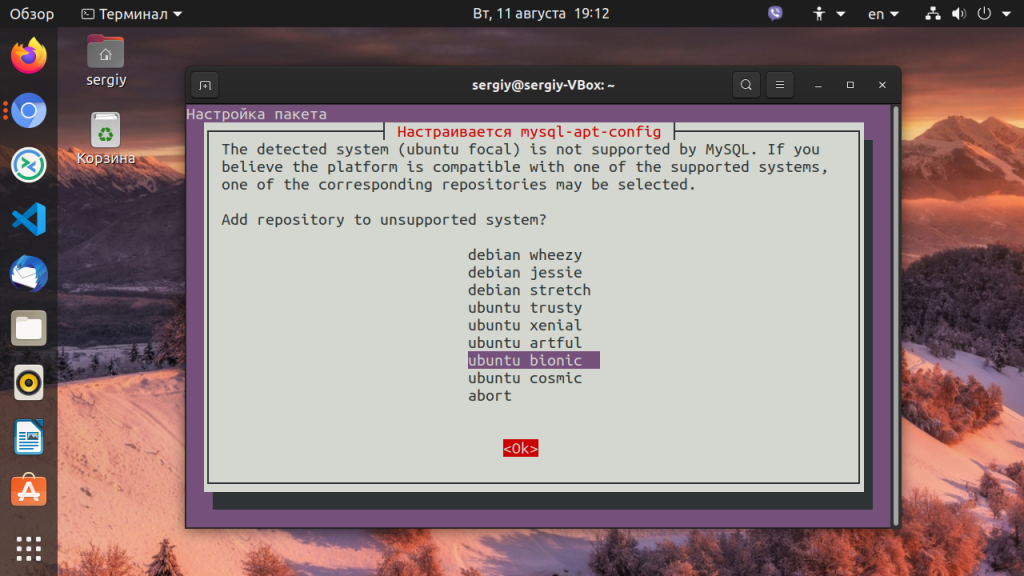This screenshot has width=1024, height=576.
Task: Click the terminal search magnifier icon
Action: click(x=746, y=85)
